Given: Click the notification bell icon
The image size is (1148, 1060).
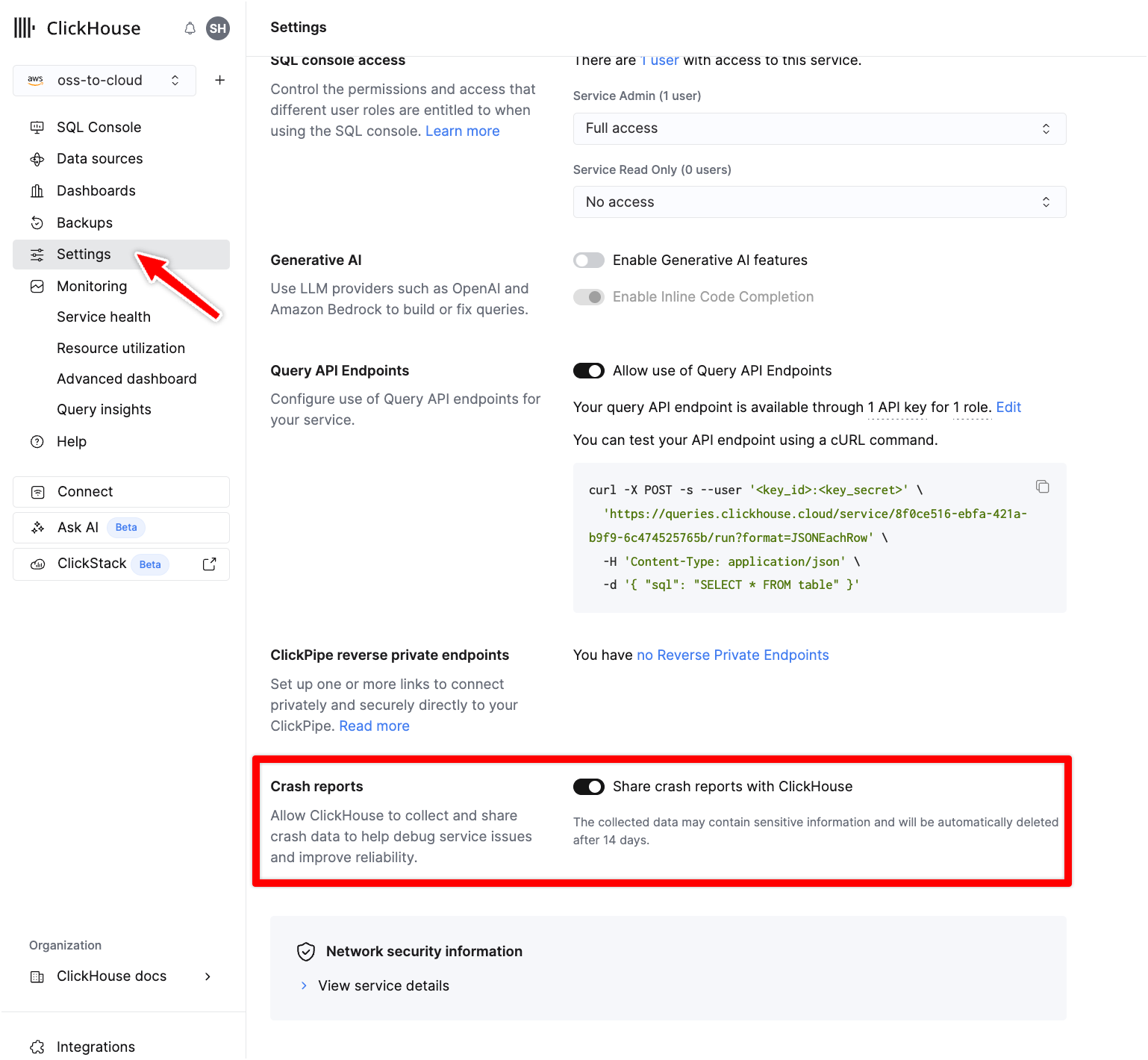Looking at the screenshot, I should (190, 28).
